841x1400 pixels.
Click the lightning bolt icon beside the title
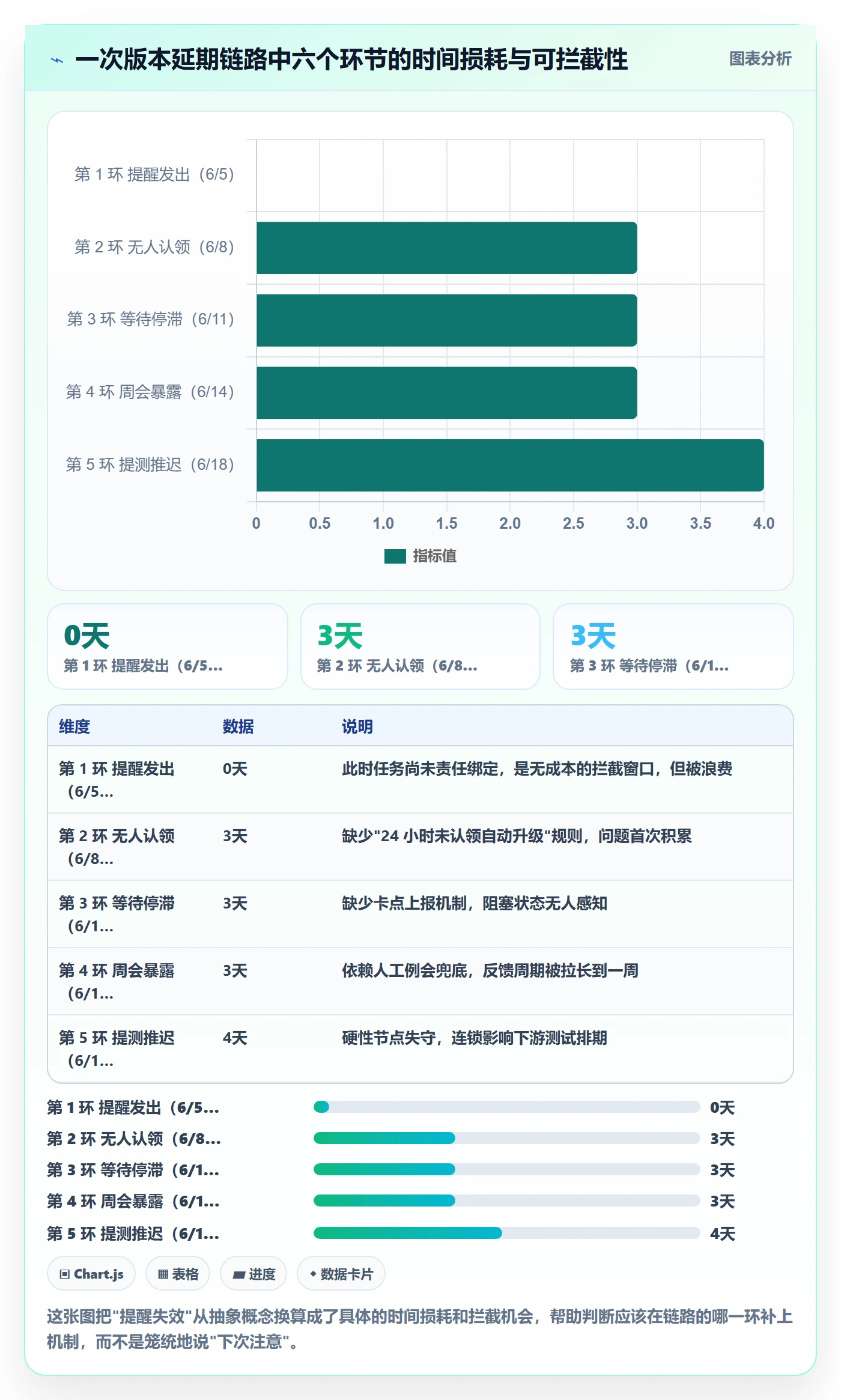[57, 60]
